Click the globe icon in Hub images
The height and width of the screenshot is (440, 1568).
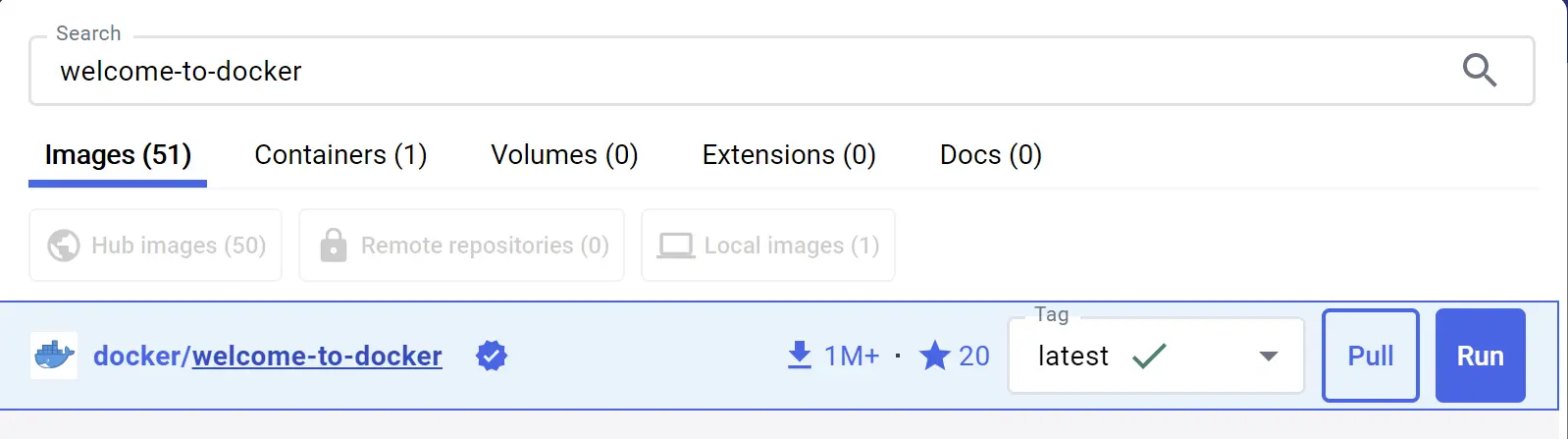[x=64, y=246]
